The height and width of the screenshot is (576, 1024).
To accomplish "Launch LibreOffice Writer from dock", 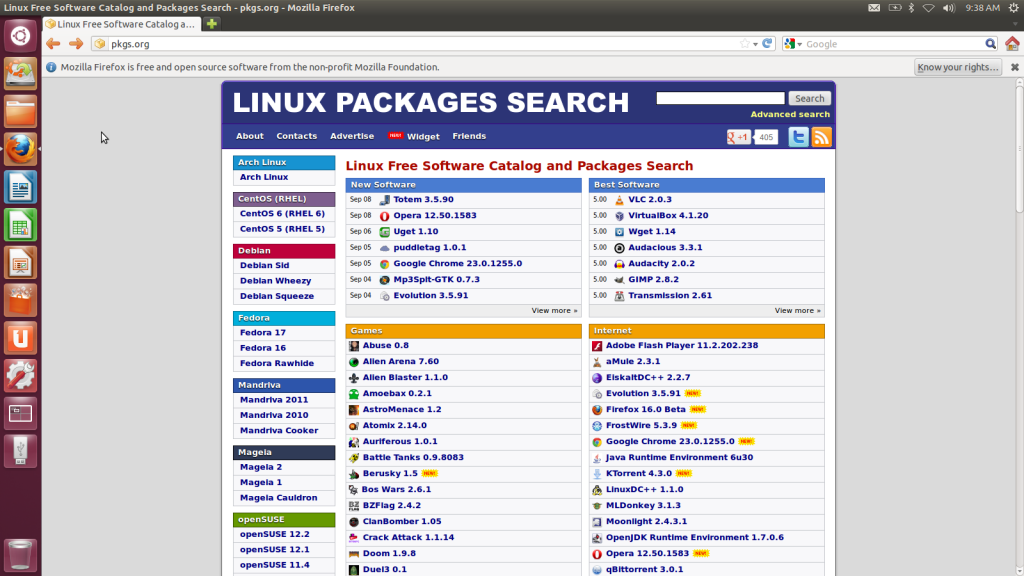I will coord(20,187).
